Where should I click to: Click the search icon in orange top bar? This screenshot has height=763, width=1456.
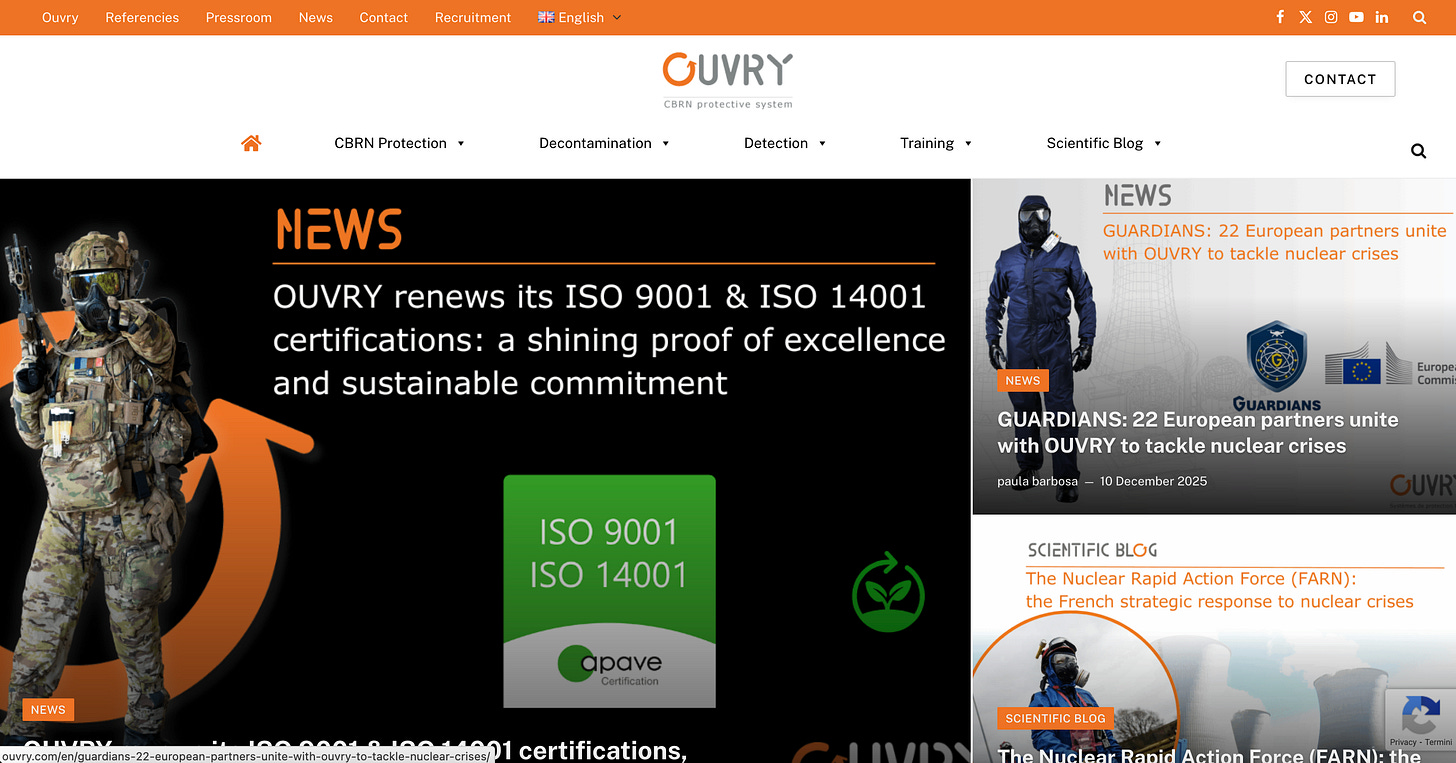[1419, 17]
